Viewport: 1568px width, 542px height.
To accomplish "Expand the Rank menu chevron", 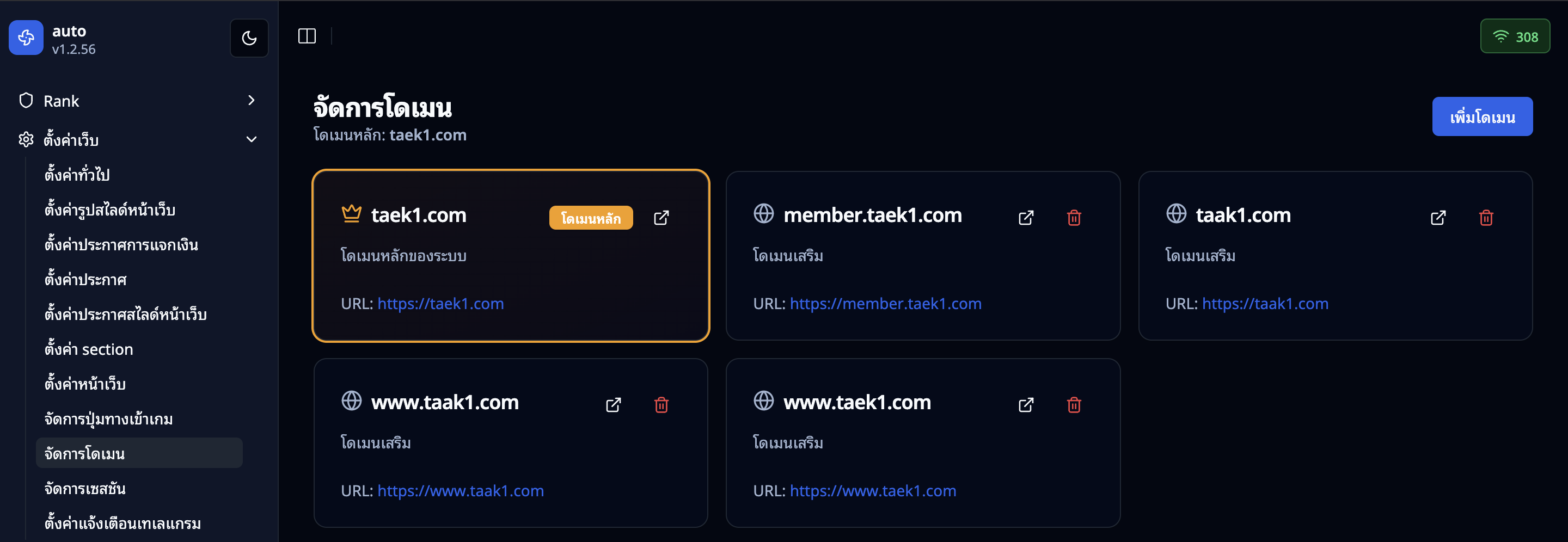I will pos(252,100).
